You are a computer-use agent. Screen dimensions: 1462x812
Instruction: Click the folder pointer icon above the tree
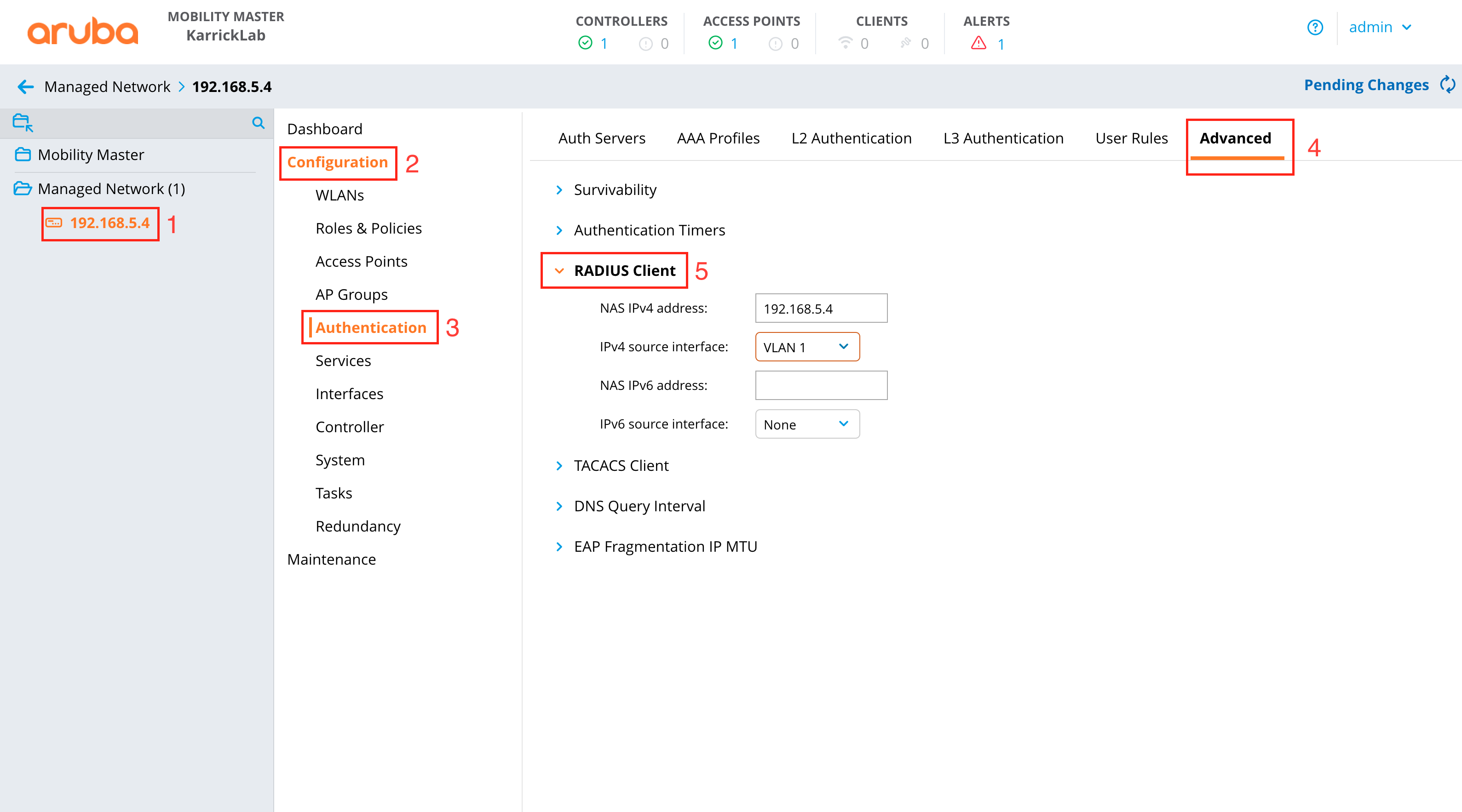(x=23, y=123)
